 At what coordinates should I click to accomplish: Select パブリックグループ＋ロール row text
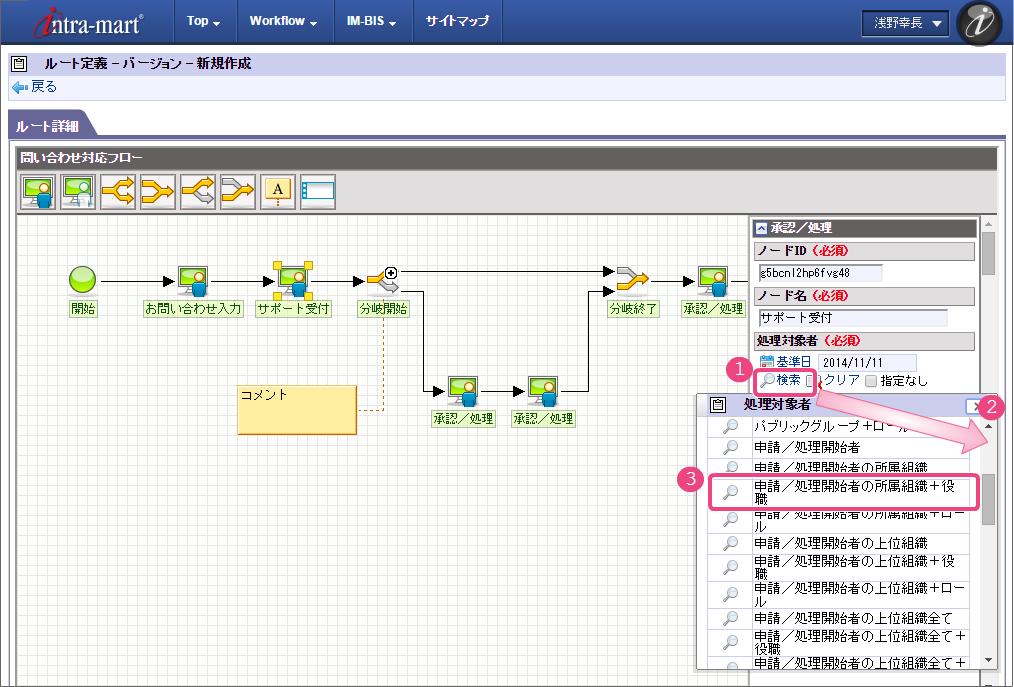coord(831,426)
